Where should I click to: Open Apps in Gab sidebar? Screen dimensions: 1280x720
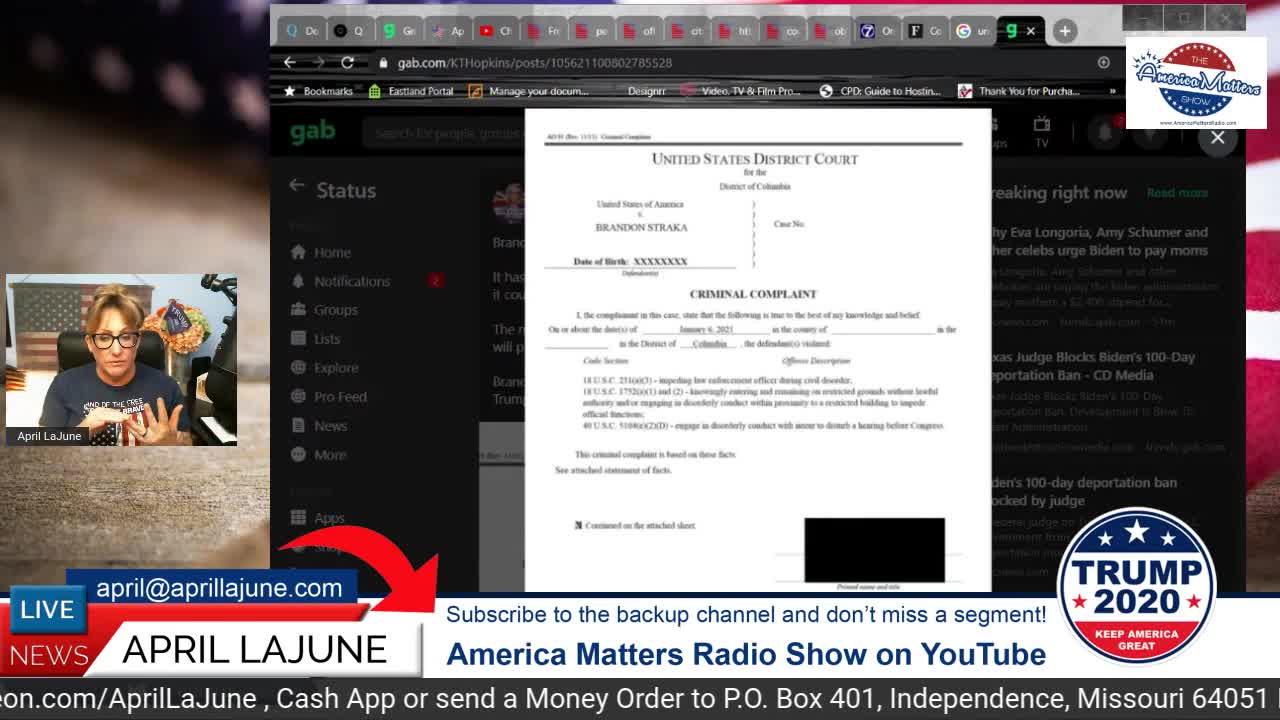[x=317, y=518]
